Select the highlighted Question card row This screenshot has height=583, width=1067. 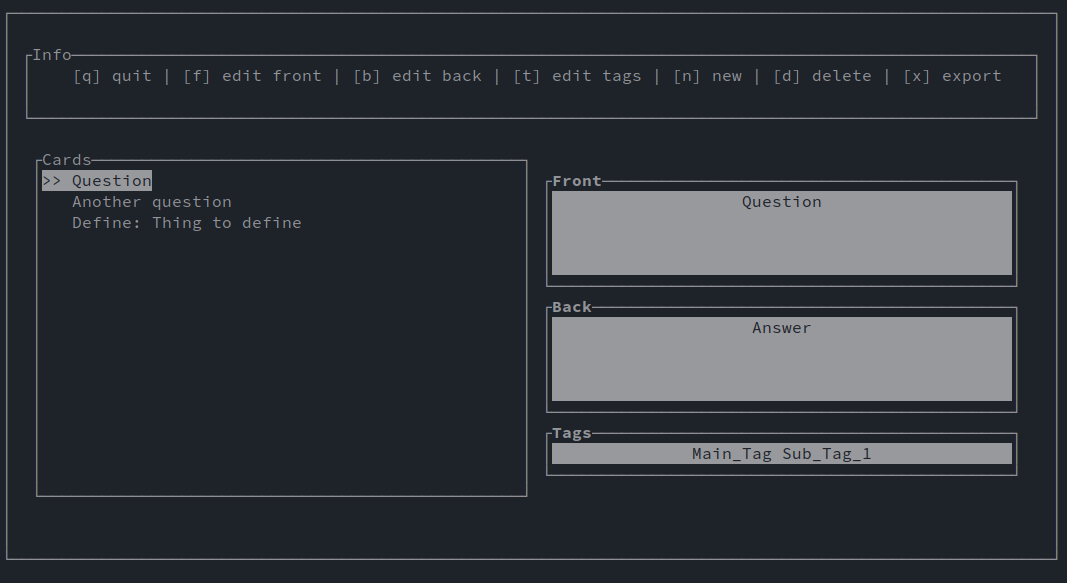[97, 181]
